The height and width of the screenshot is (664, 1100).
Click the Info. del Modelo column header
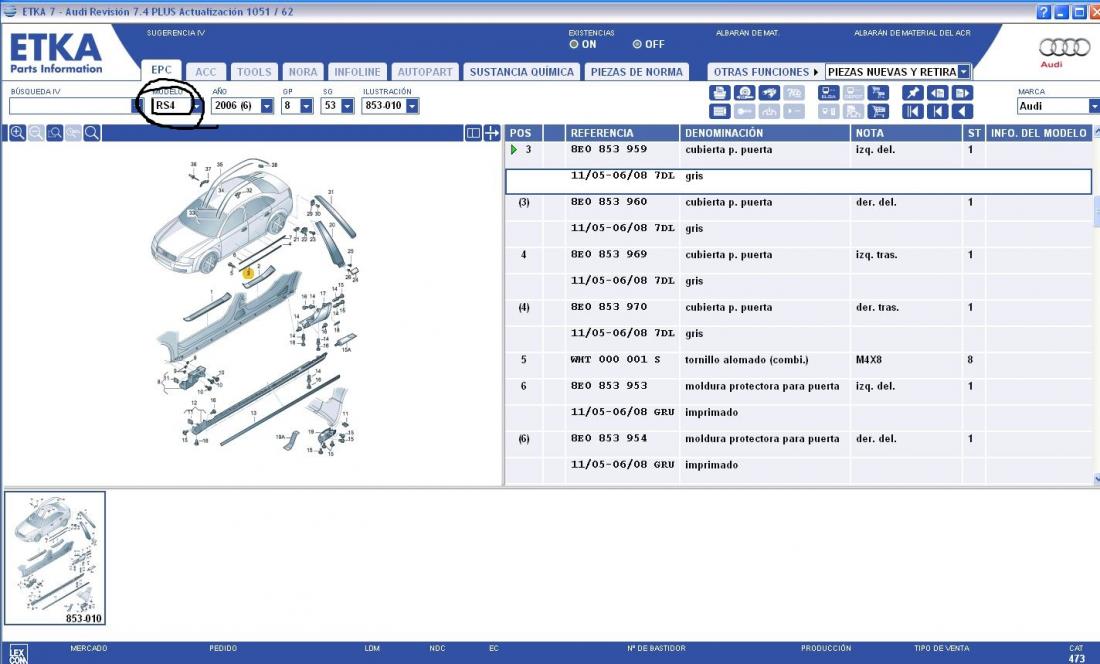pyautogui.click(x=1039, y=133)
